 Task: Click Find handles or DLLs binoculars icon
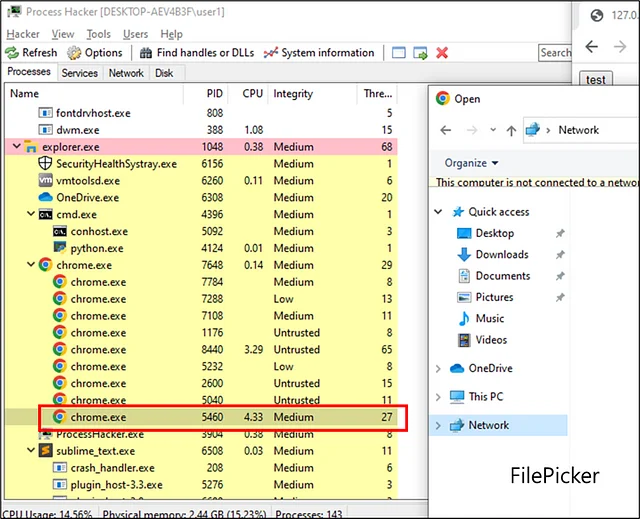[x=146, y=52]
